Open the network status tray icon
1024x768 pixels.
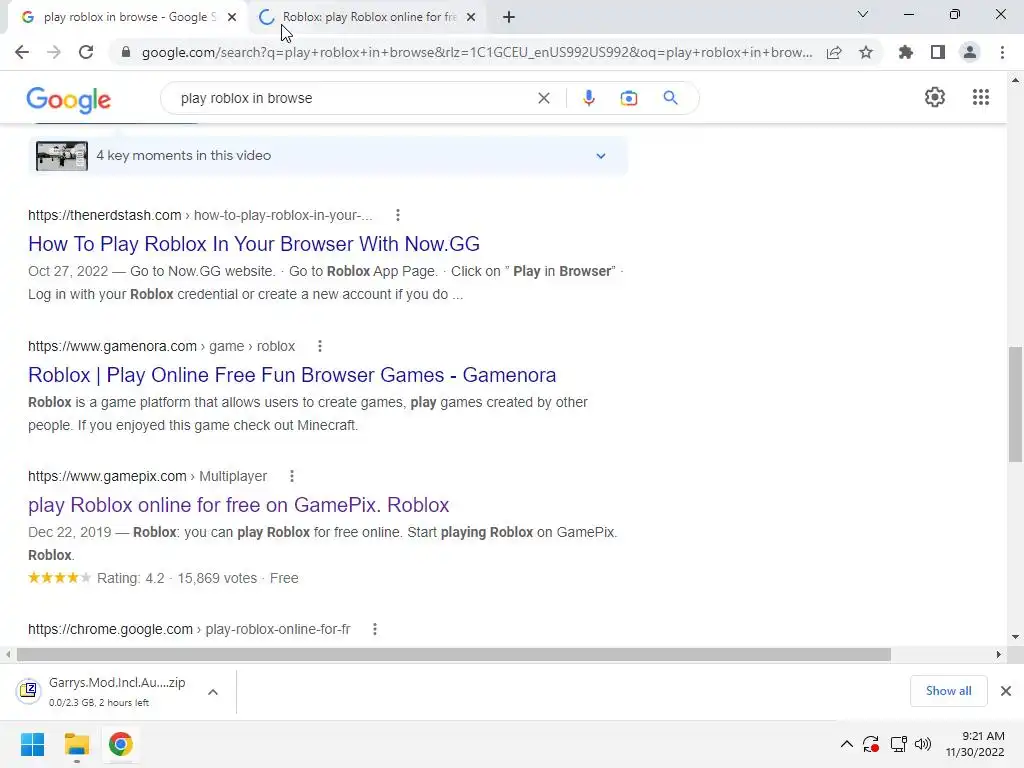point(899,744)
